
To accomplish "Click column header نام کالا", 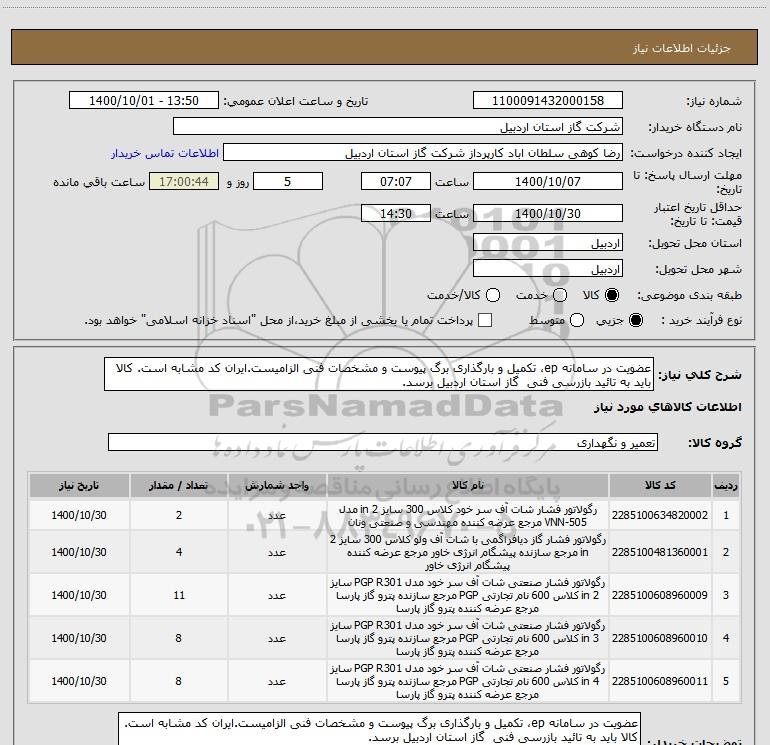I will tap(468, 486).
